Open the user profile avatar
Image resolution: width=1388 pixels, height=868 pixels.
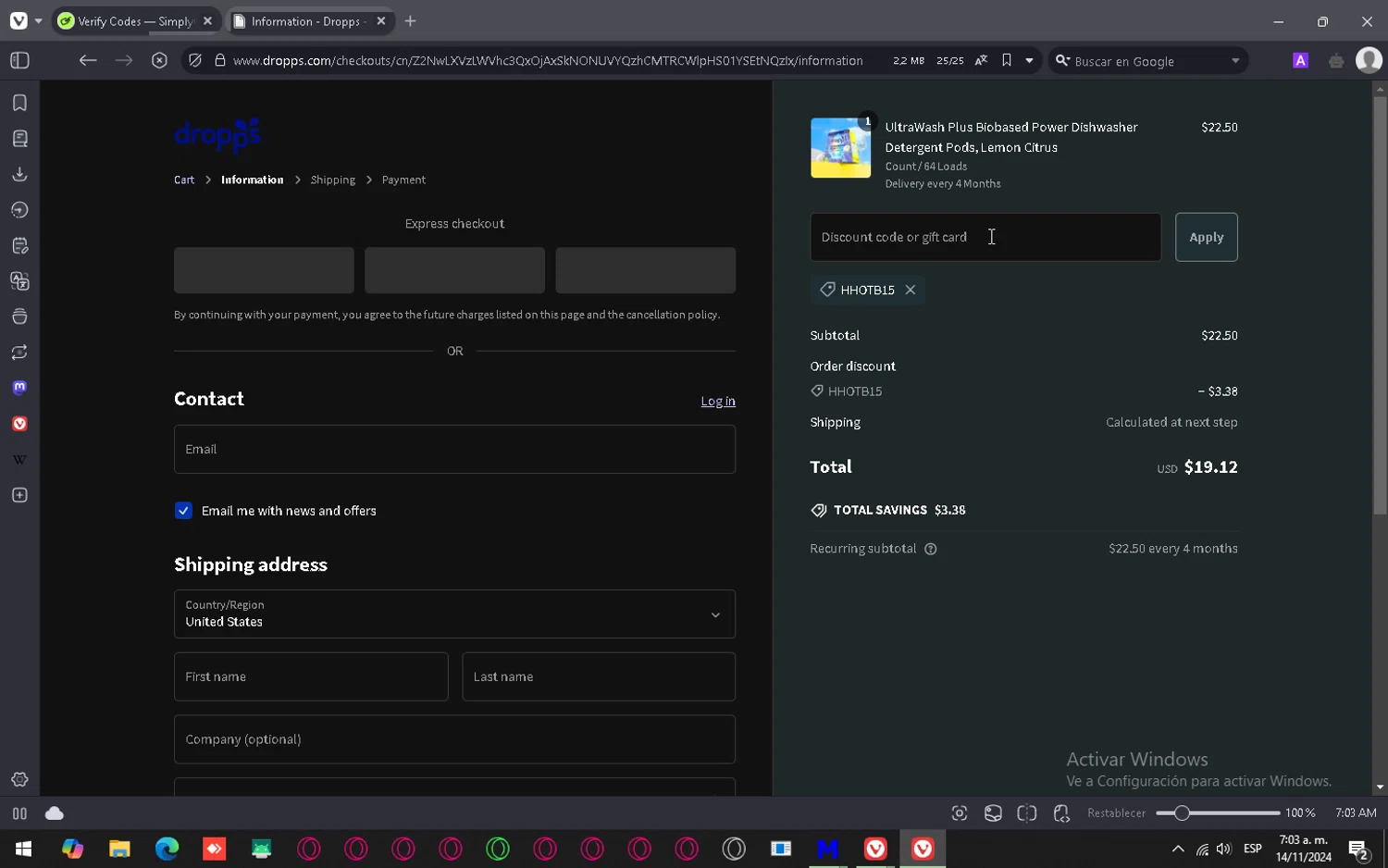[1369, 60]
